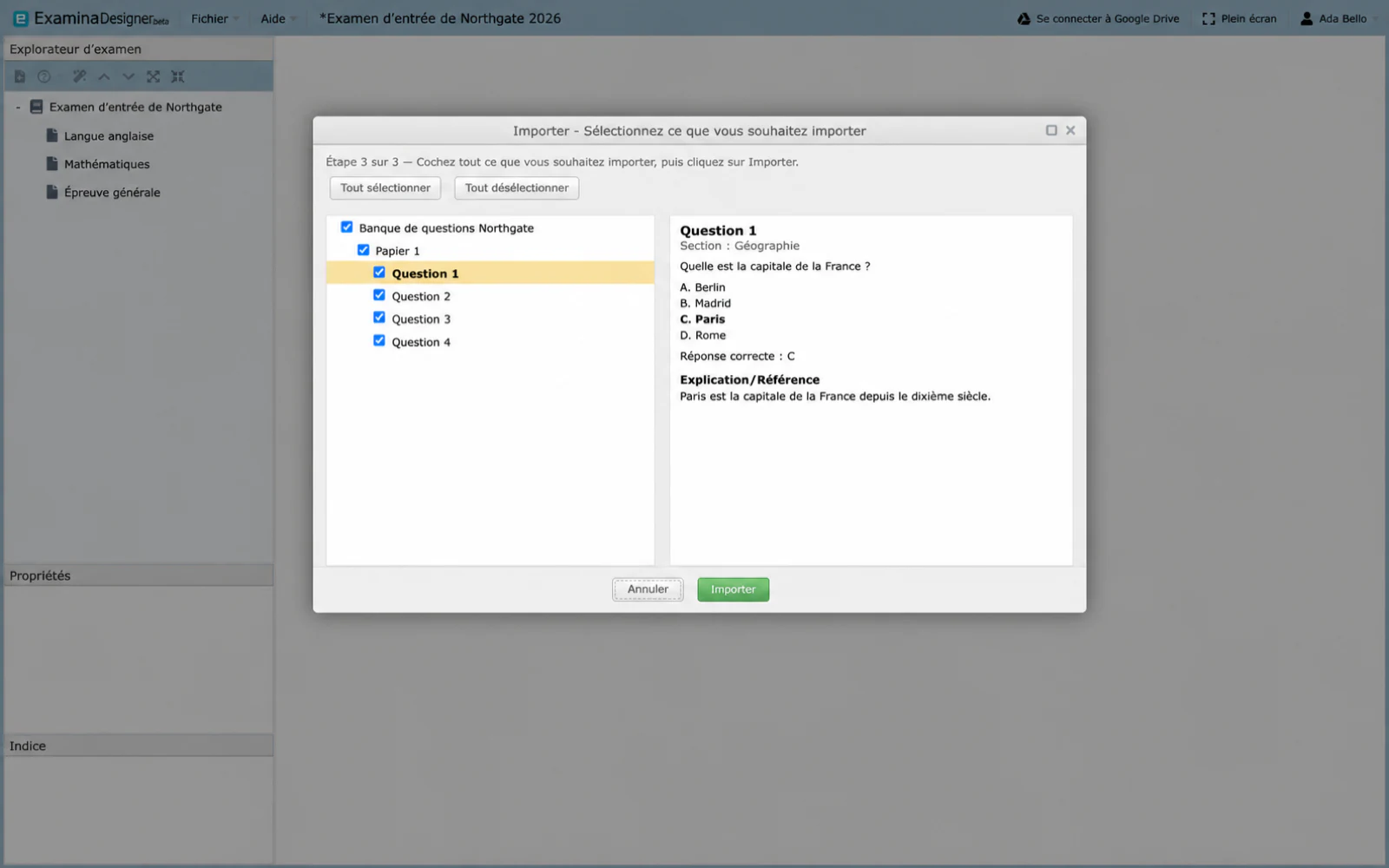Close the Importer dialog with the X

pos(1070,130)
